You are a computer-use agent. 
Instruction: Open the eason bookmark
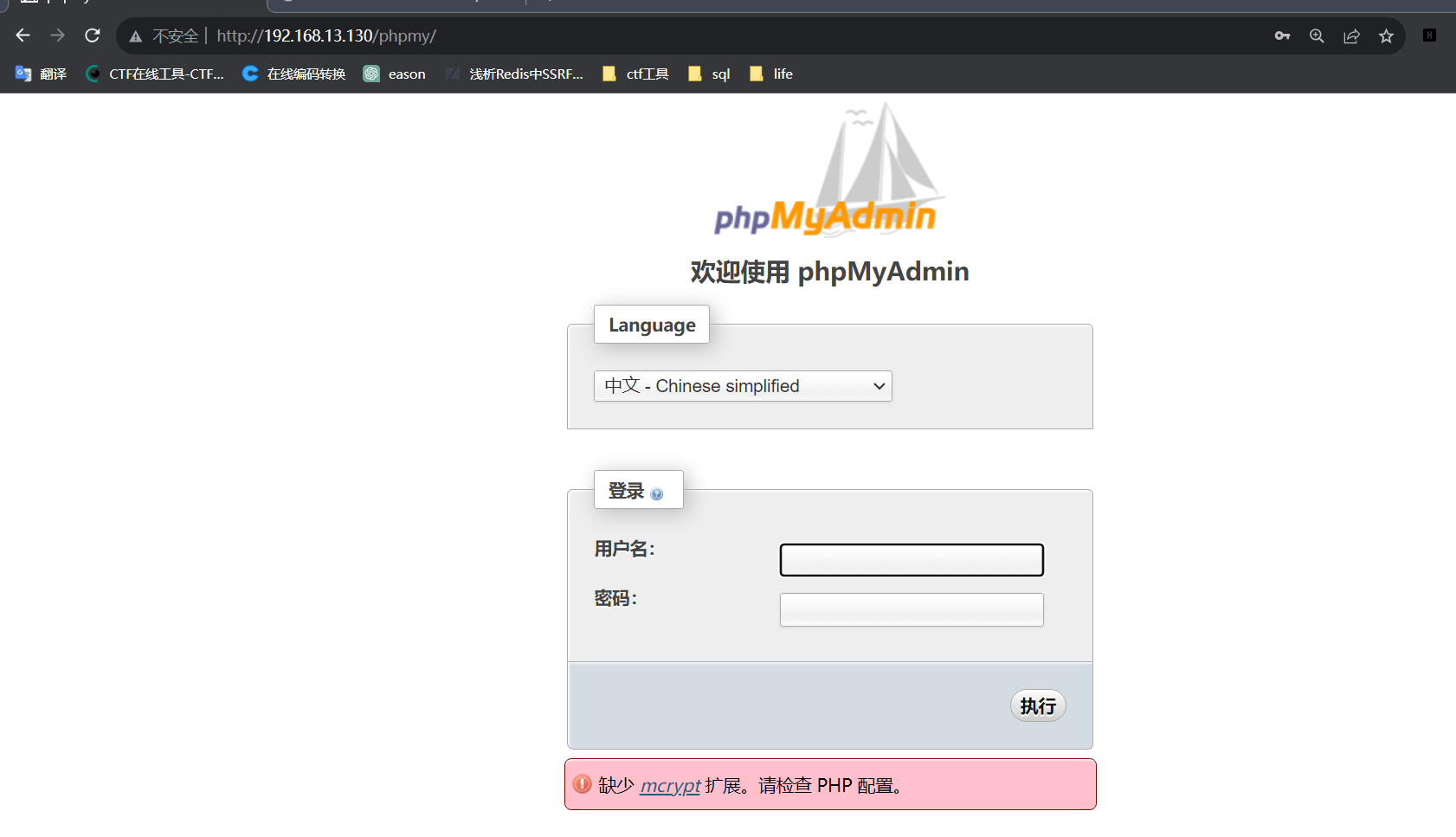pos(395,74)
